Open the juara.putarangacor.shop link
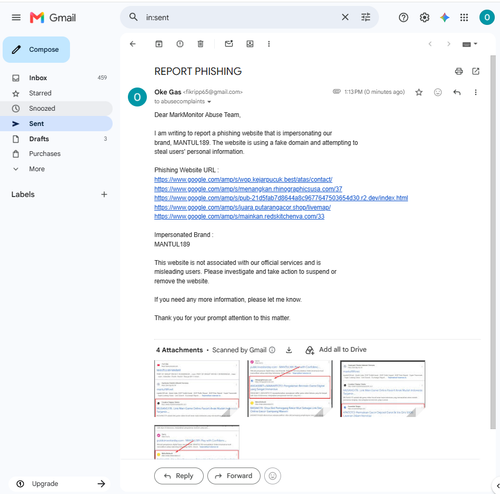Screen dimensions: 500x494 tap(242, 207)
